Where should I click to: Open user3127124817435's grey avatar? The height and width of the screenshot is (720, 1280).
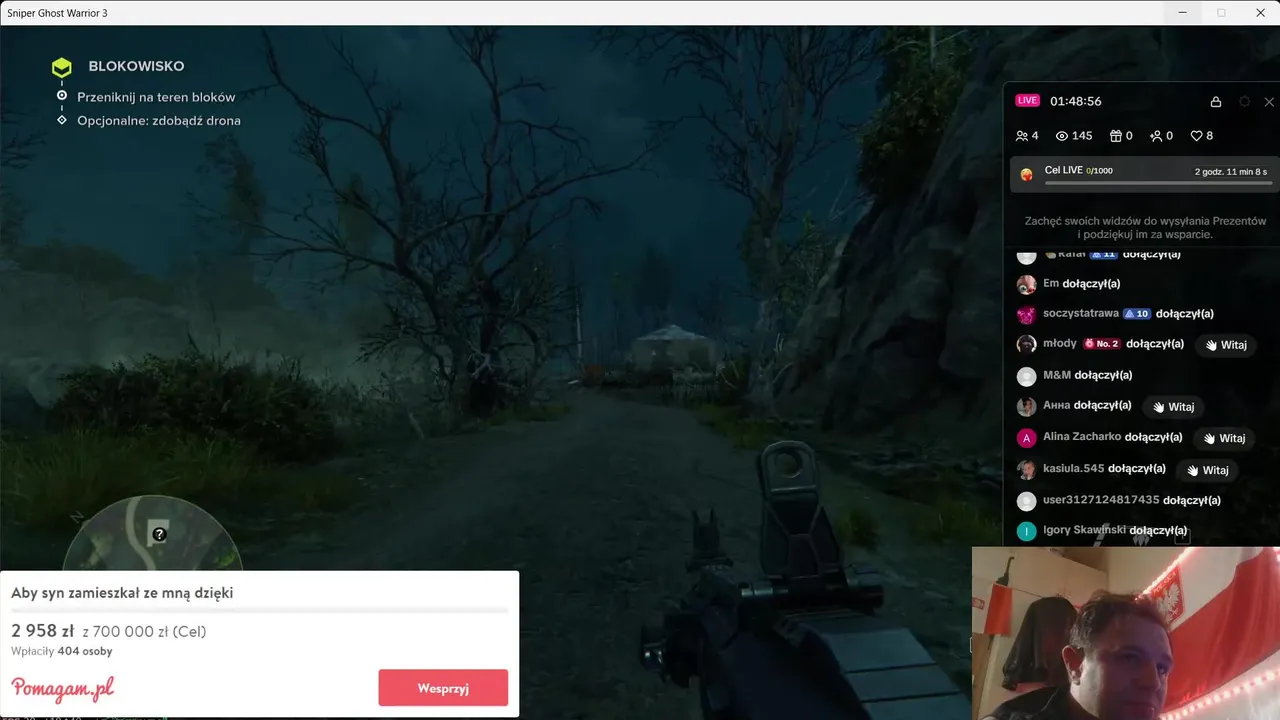1026,501
